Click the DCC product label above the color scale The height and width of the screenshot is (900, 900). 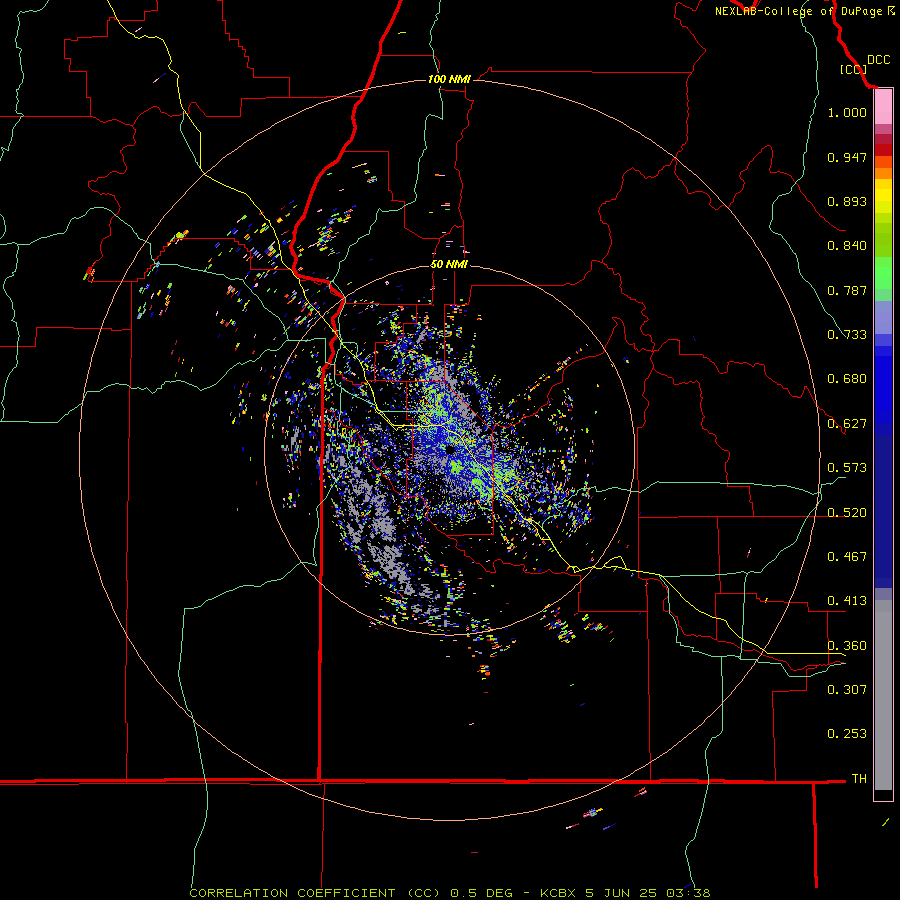[878, 60]
